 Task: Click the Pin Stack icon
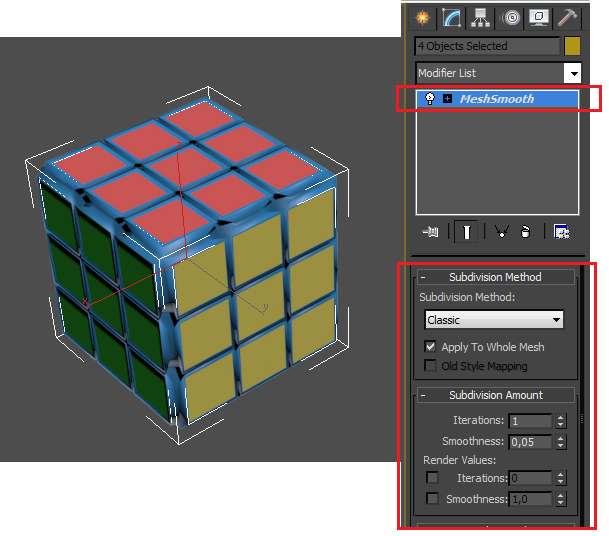tap(430, 232)
